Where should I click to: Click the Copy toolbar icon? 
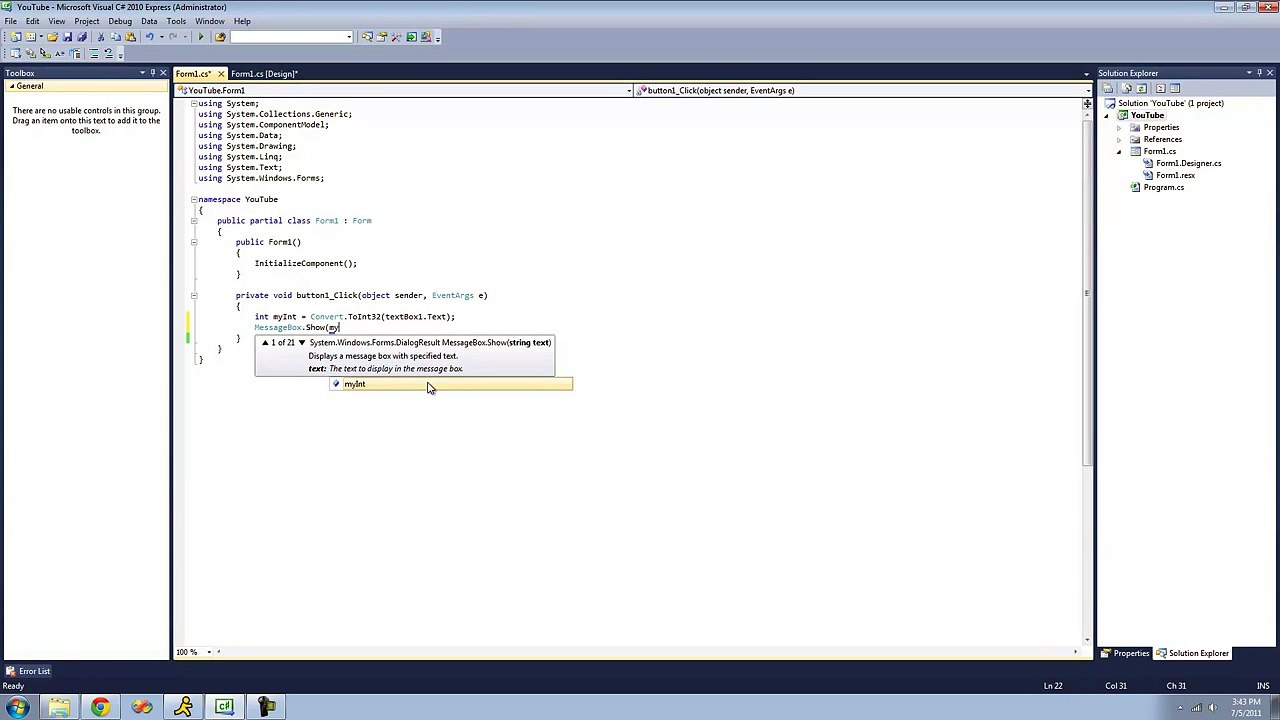[115, 37]
